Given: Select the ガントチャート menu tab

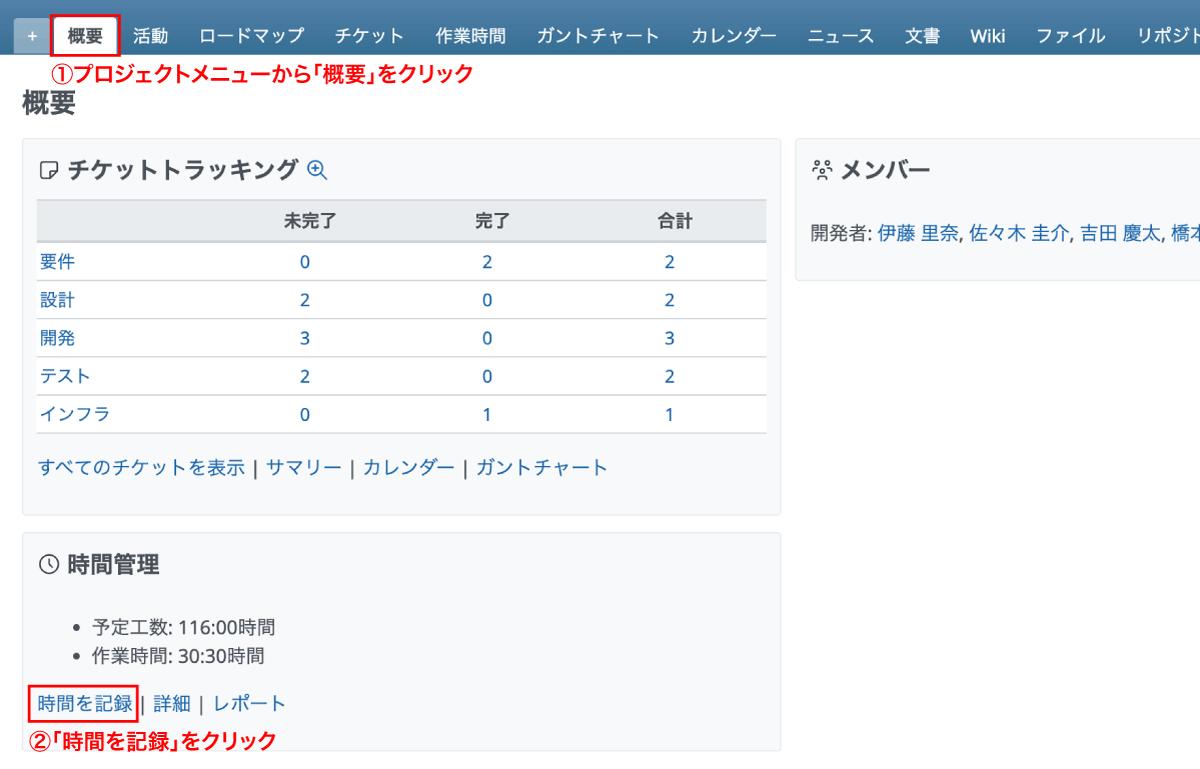Looking at the screenshot, I should click(x=598, y=36).
